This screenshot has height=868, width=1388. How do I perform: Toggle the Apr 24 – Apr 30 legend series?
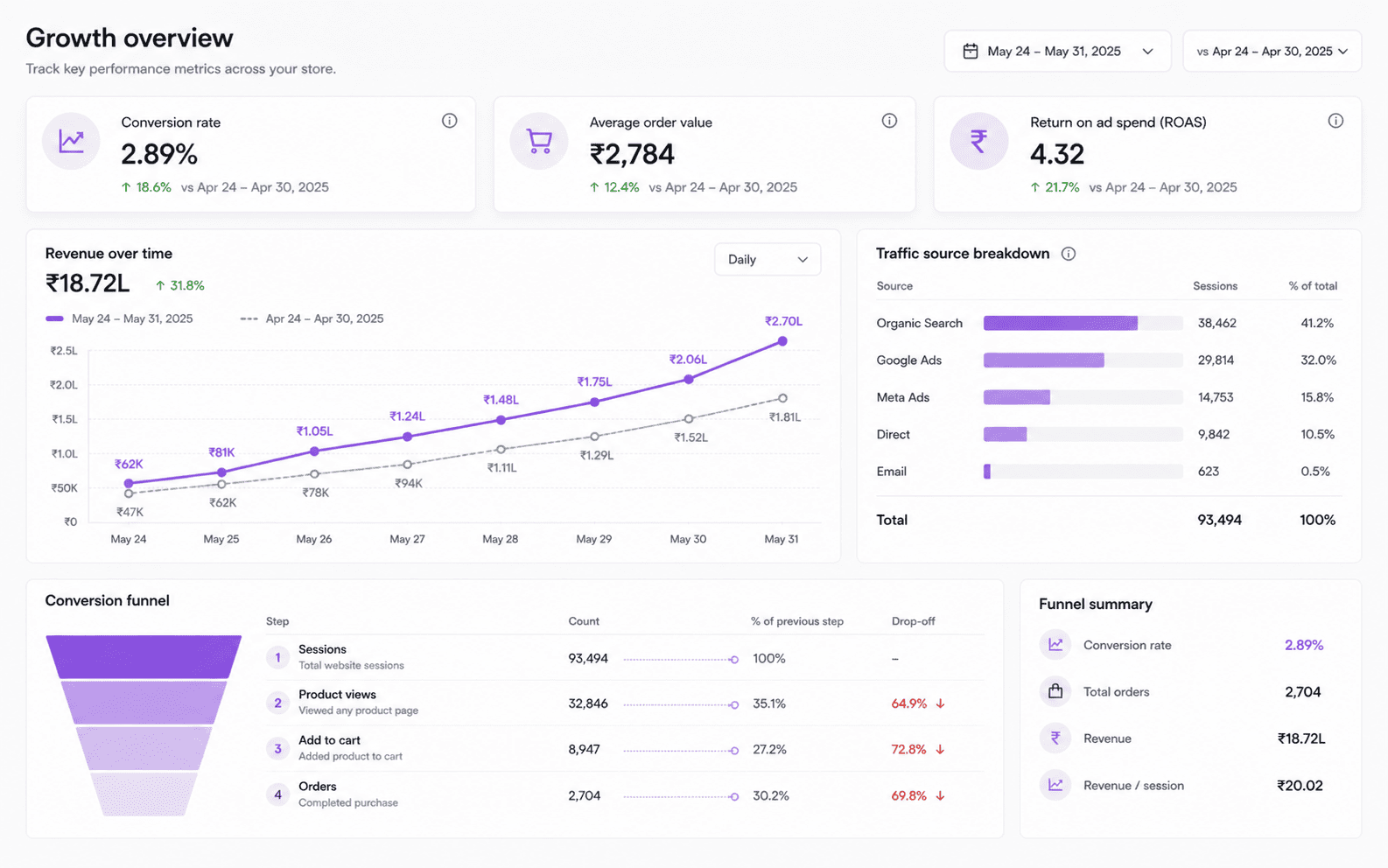click(312, 318)
